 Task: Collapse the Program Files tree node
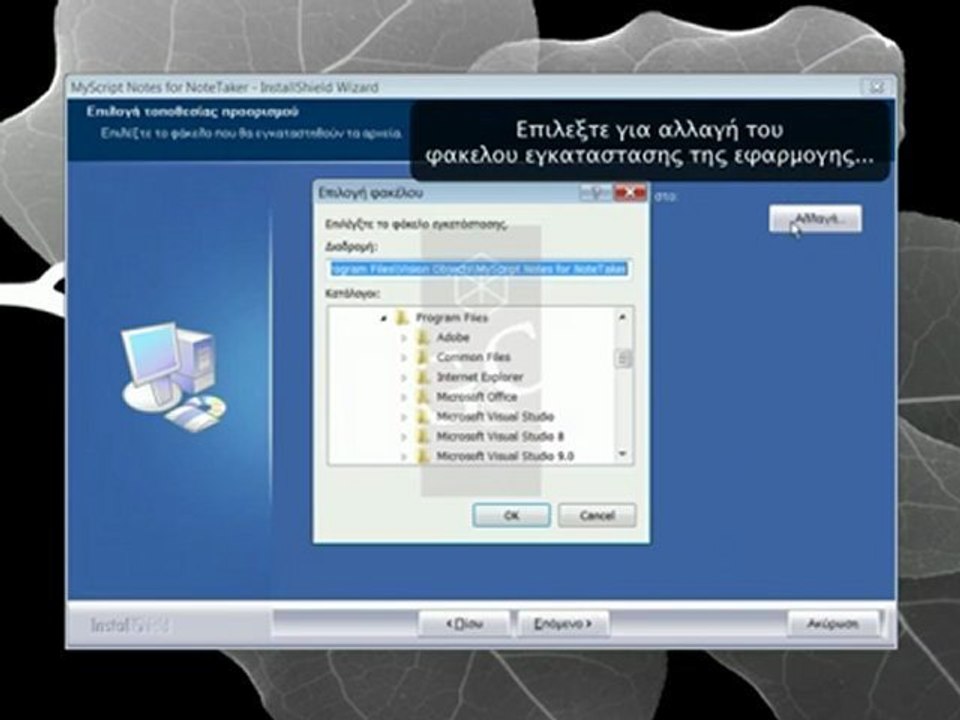(384, 318)
